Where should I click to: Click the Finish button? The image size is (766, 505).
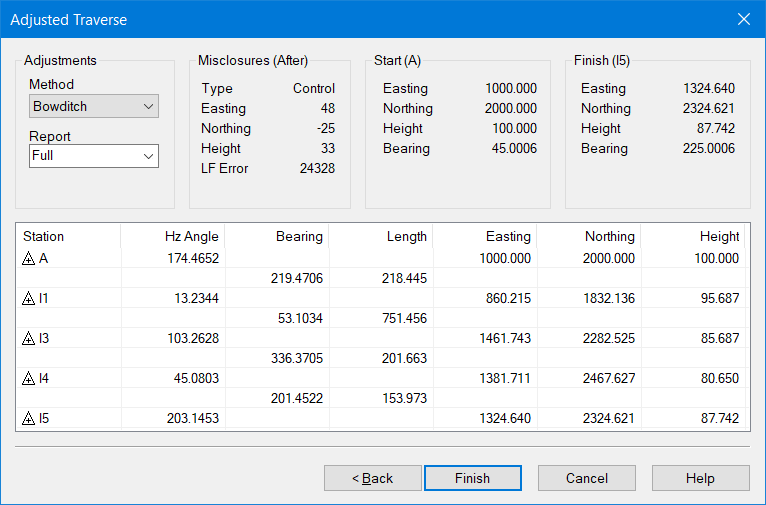pyautogui.click(x=473, y=478)
